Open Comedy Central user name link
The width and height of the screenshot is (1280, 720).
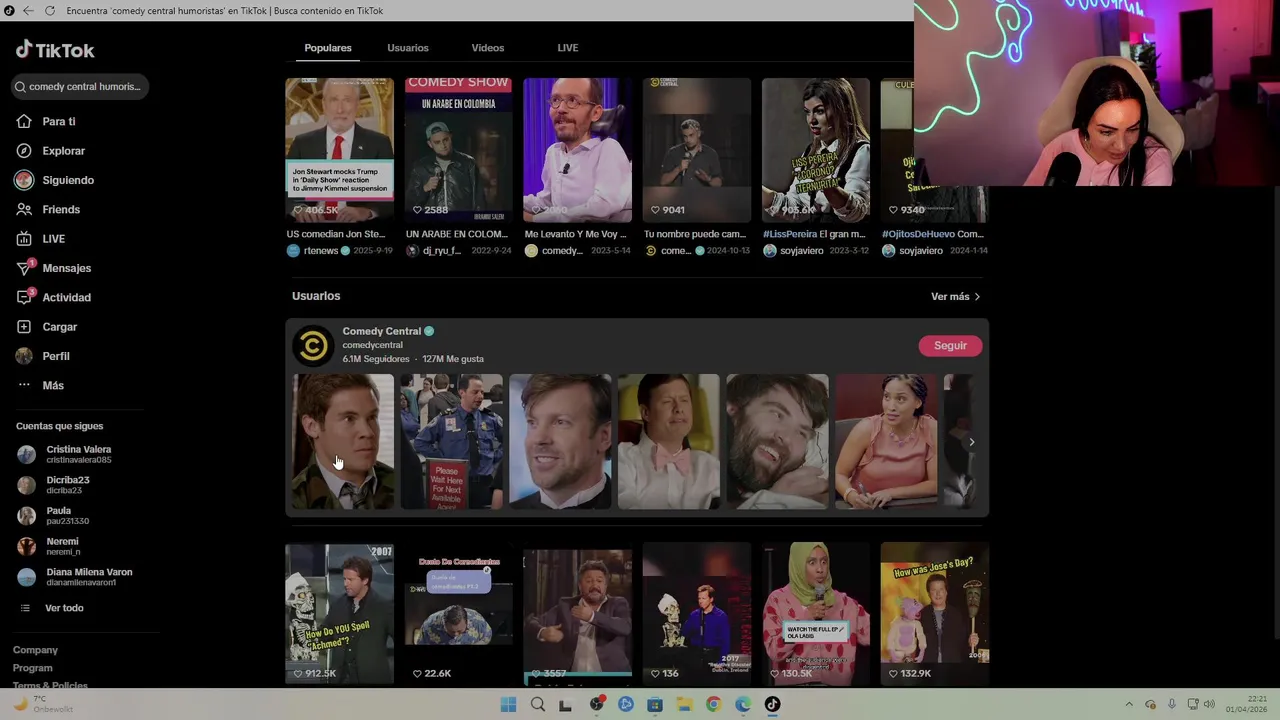381,331
